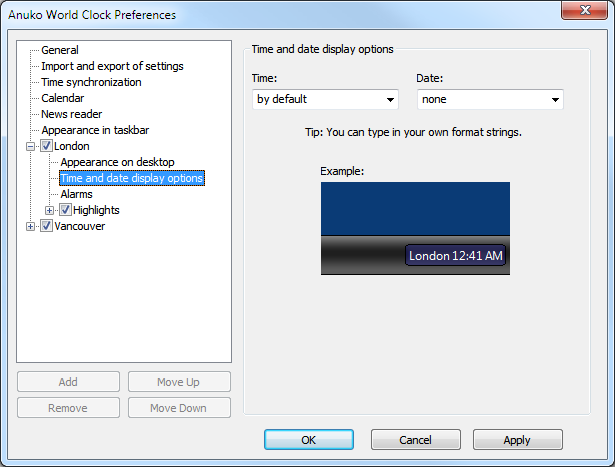The width and height of the screenshot is (615, 467).
Task: Expand the Vancouver tree node
Action: pyautogui.click(x=31, y=226)
